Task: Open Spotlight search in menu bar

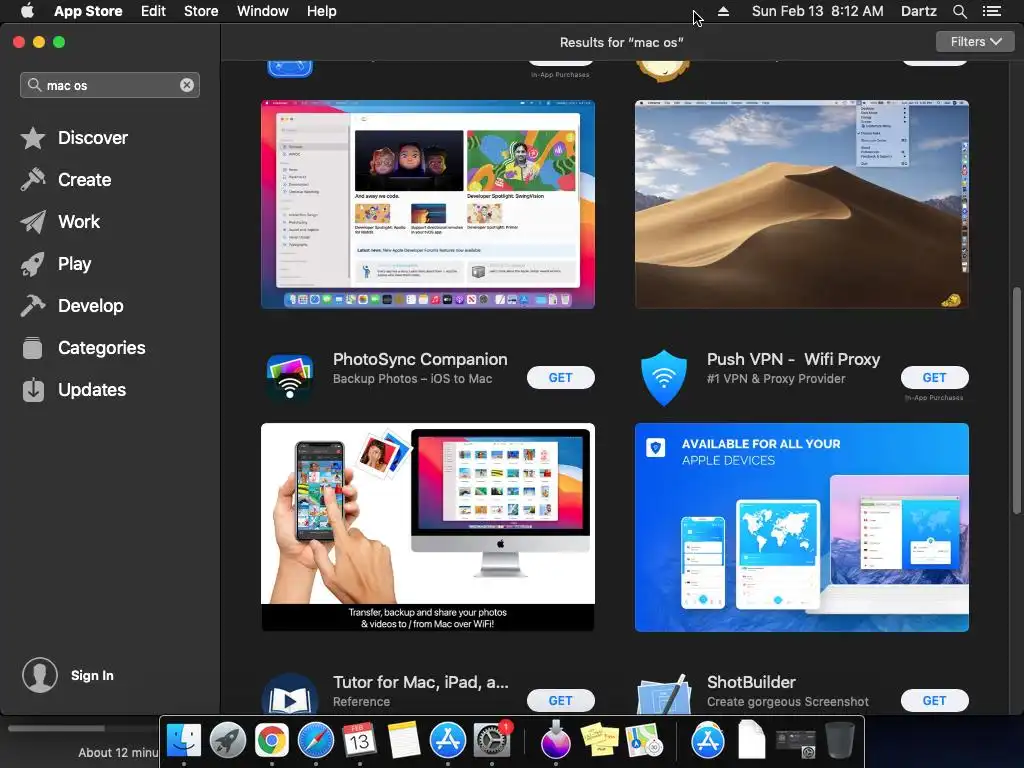Action: (959, 11)
